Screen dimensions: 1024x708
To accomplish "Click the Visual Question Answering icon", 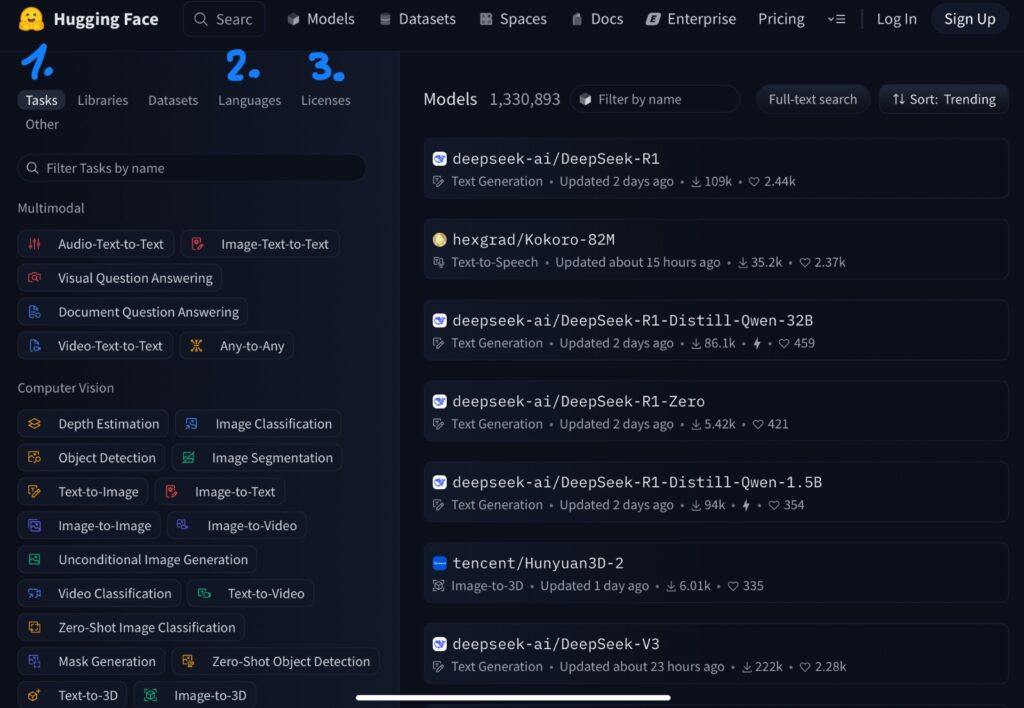I will point(35,278).
